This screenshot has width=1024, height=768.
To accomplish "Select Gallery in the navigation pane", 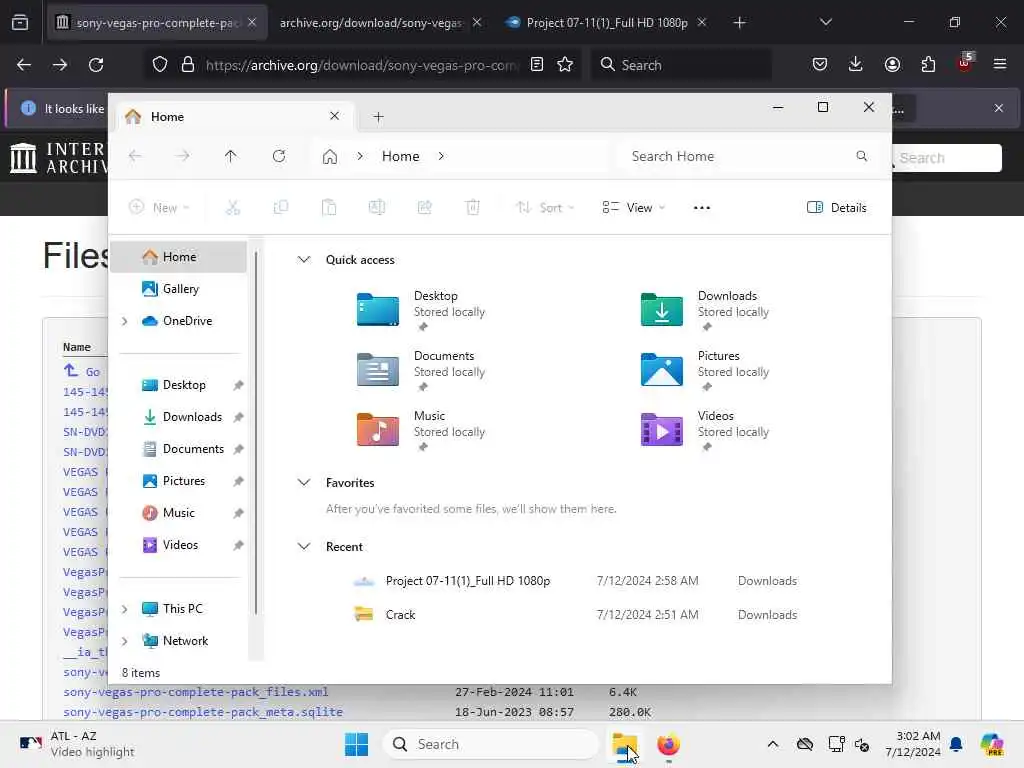I will (x=180, y=289).
